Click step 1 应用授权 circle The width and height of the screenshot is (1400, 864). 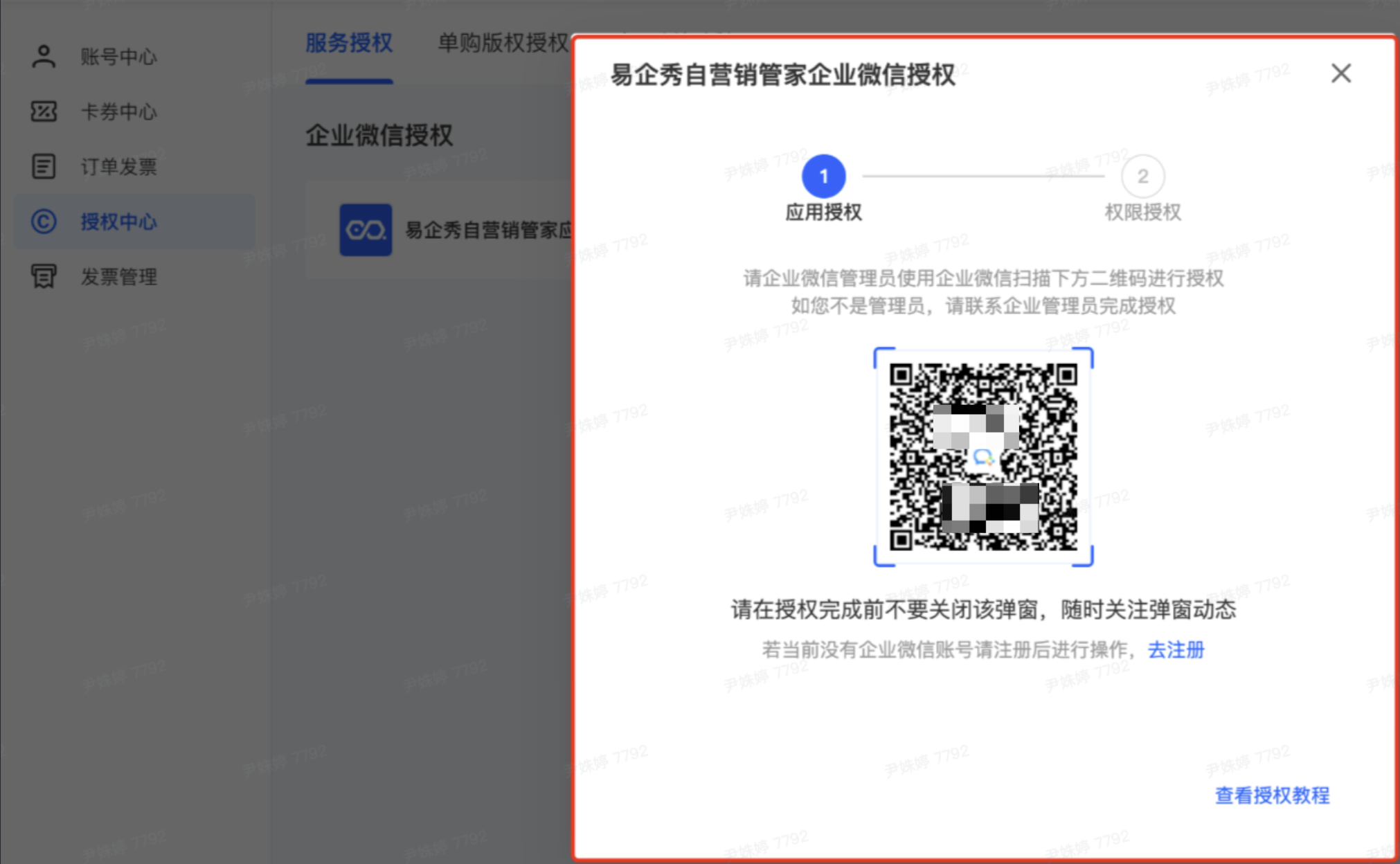[x=823, y=177]
